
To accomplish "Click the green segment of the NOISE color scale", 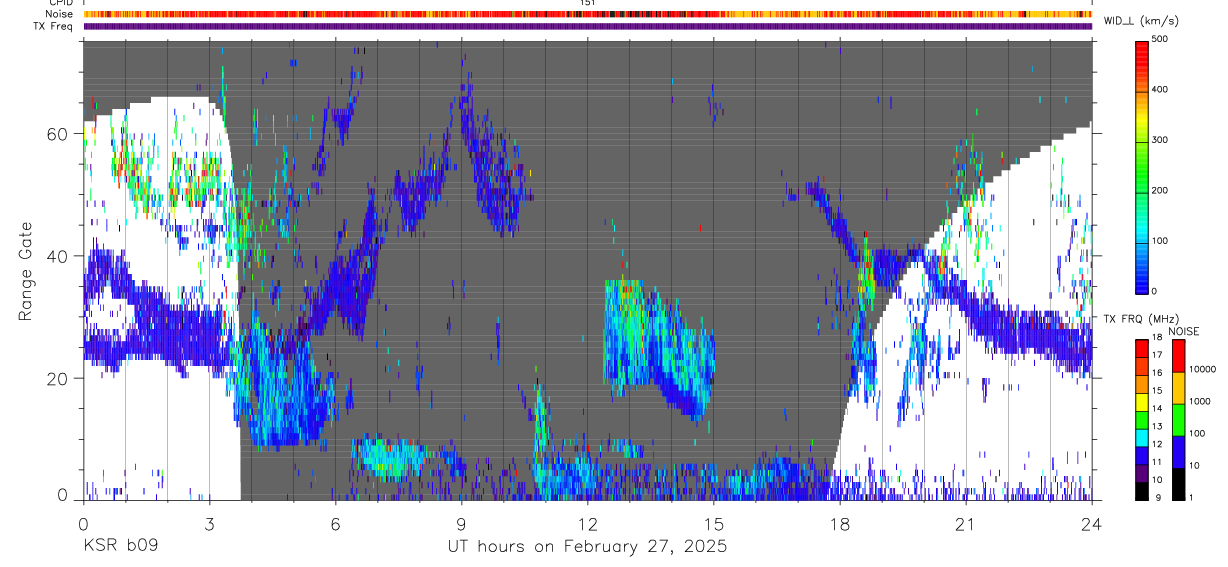I will (1178, 420).
